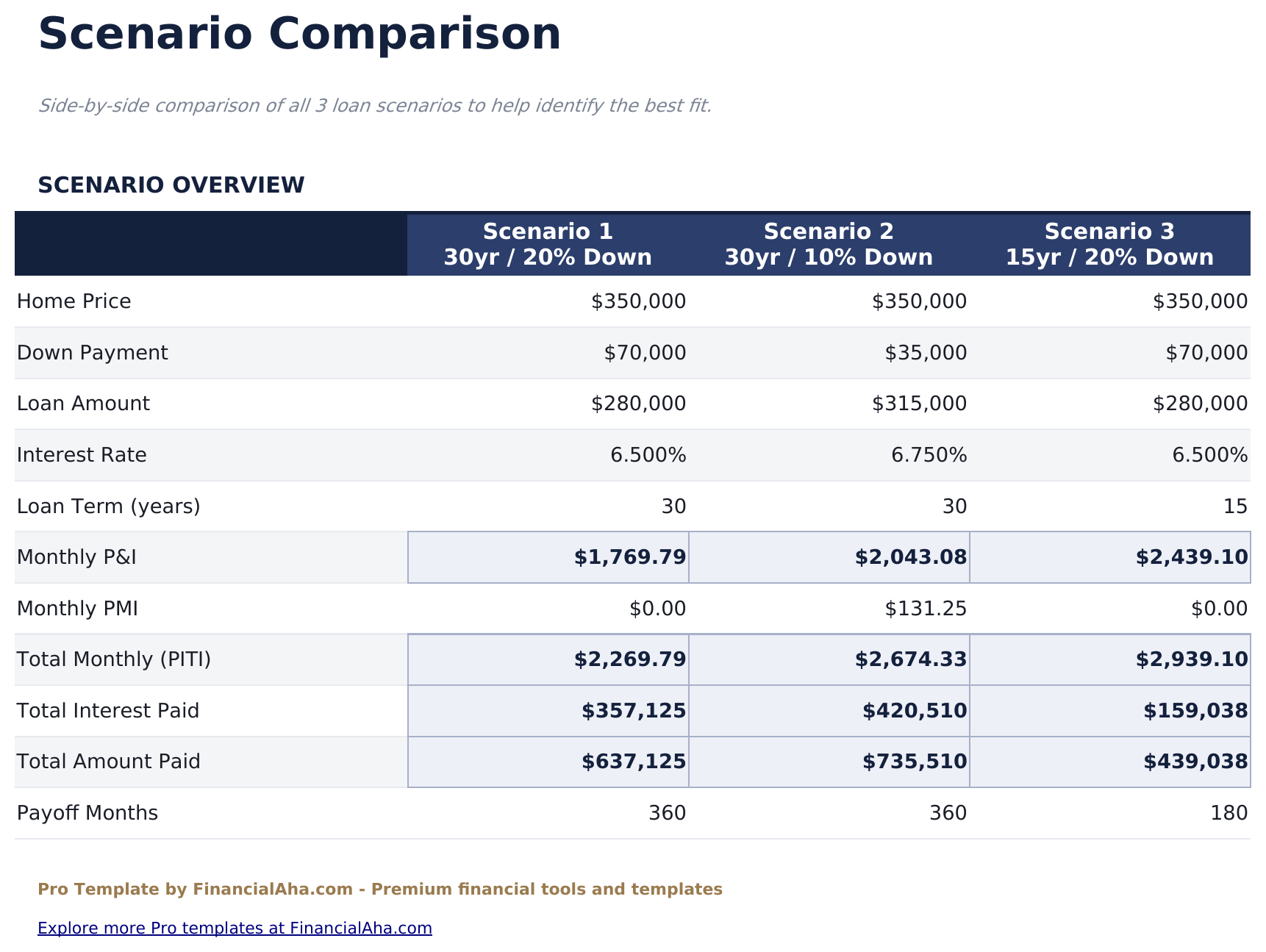Select the 180 payoff months value

[x=1235, y=812]
